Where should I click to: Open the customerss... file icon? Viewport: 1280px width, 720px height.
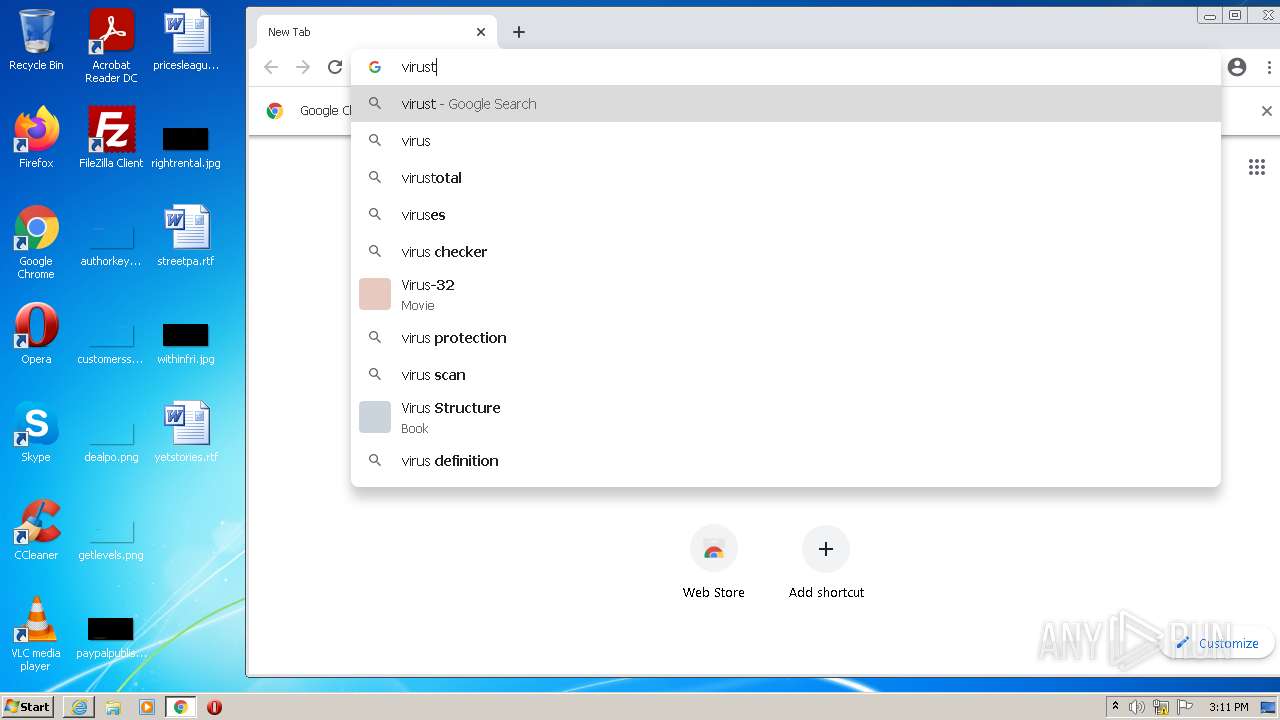click(111, 343)
